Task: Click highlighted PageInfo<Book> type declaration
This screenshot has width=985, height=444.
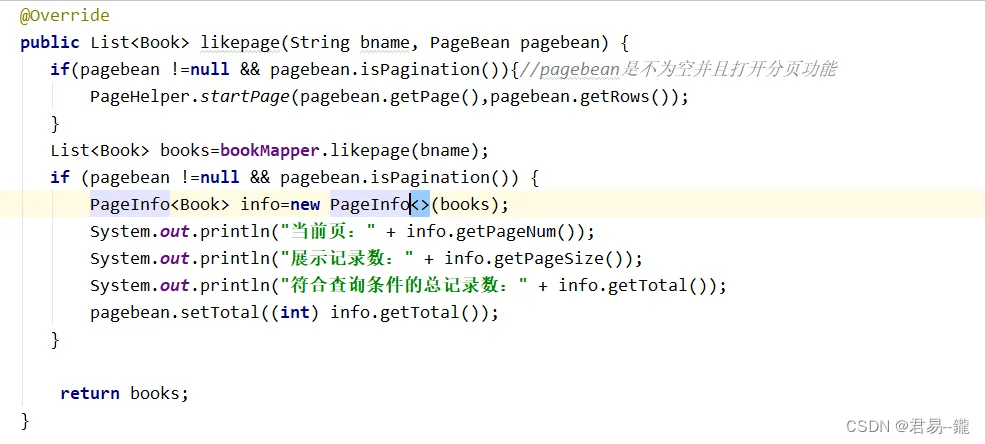Action: pyautogui.click(x=160, y=205)
